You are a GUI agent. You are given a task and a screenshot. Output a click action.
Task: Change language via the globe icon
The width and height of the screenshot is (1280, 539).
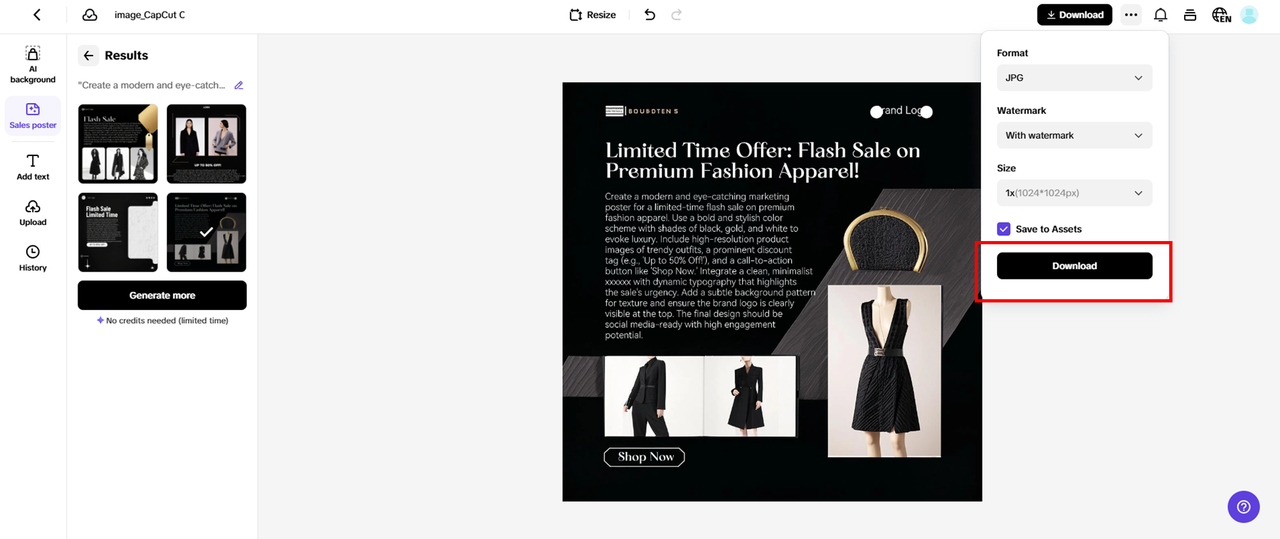click(1221, 15)
